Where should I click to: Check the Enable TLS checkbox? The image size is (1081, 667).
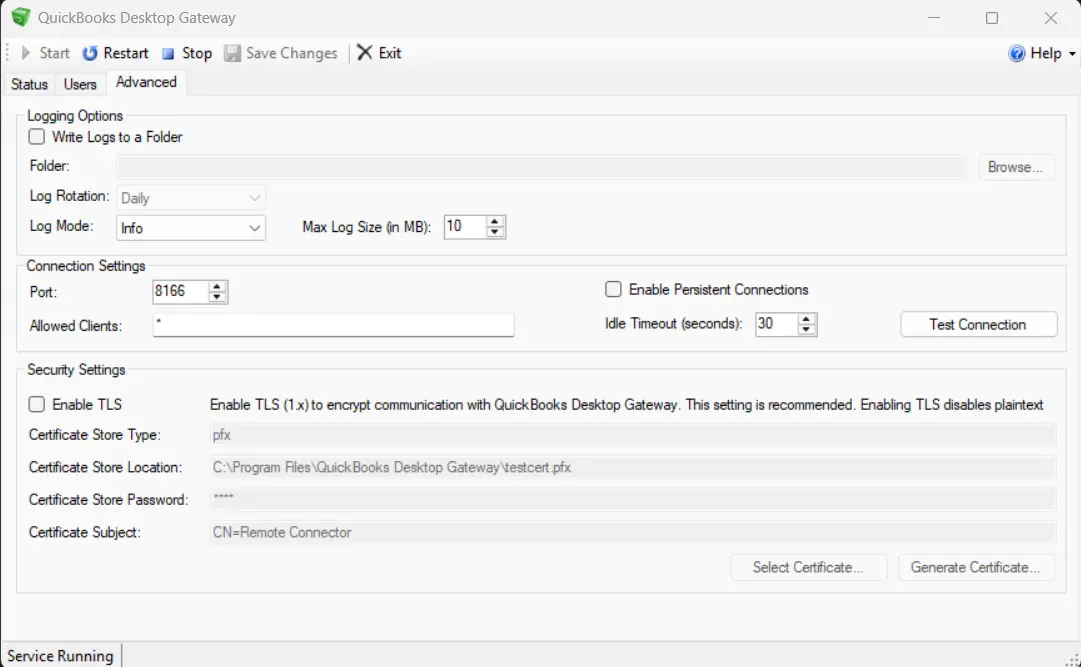pos(37,404)
